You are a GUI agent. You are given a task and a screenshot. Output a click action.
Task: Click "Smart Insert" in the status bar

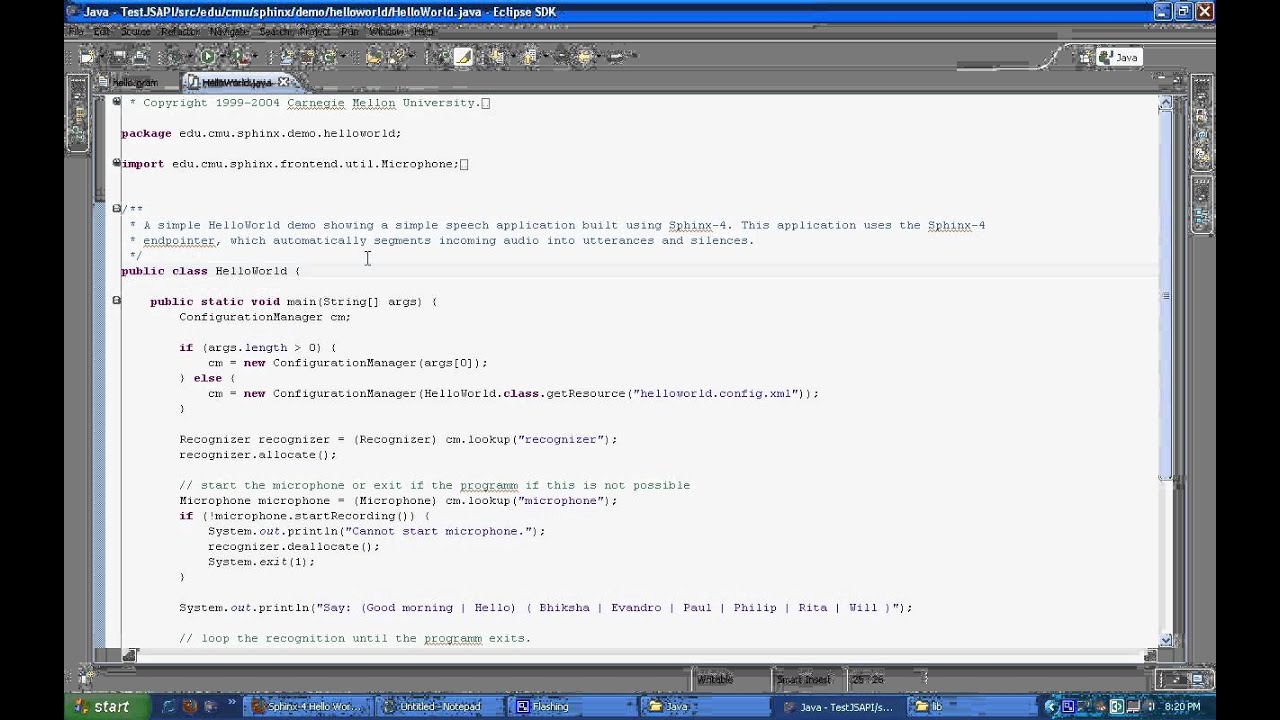804,680
